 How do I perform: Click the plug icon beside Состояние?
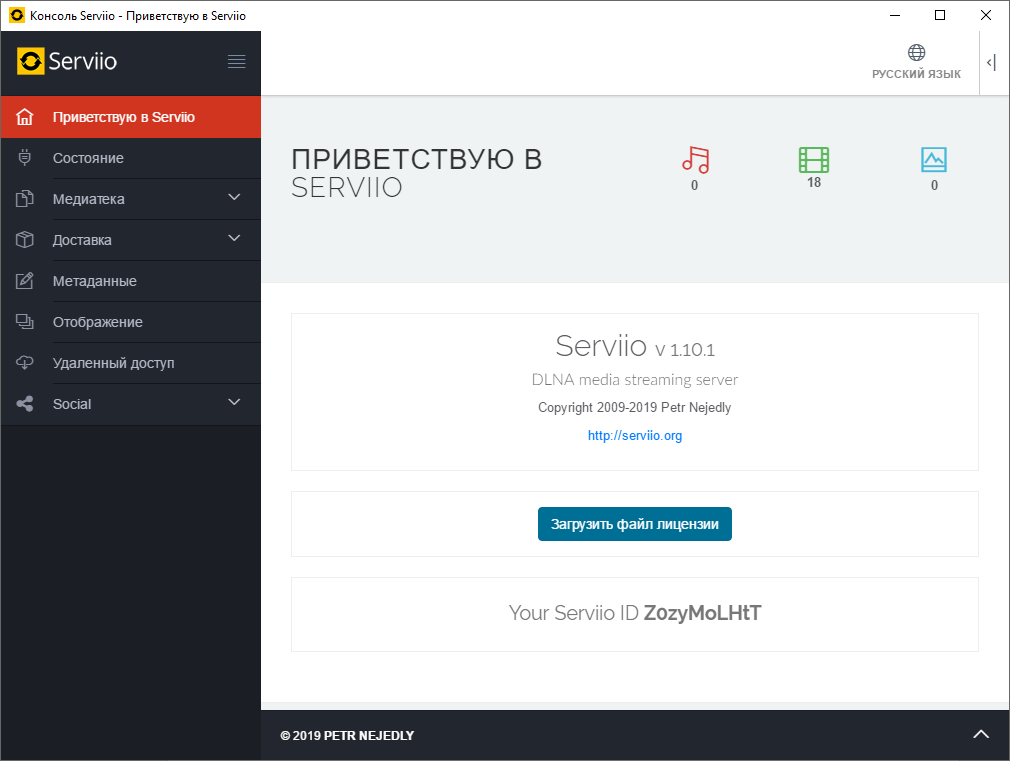coord(24,157)
